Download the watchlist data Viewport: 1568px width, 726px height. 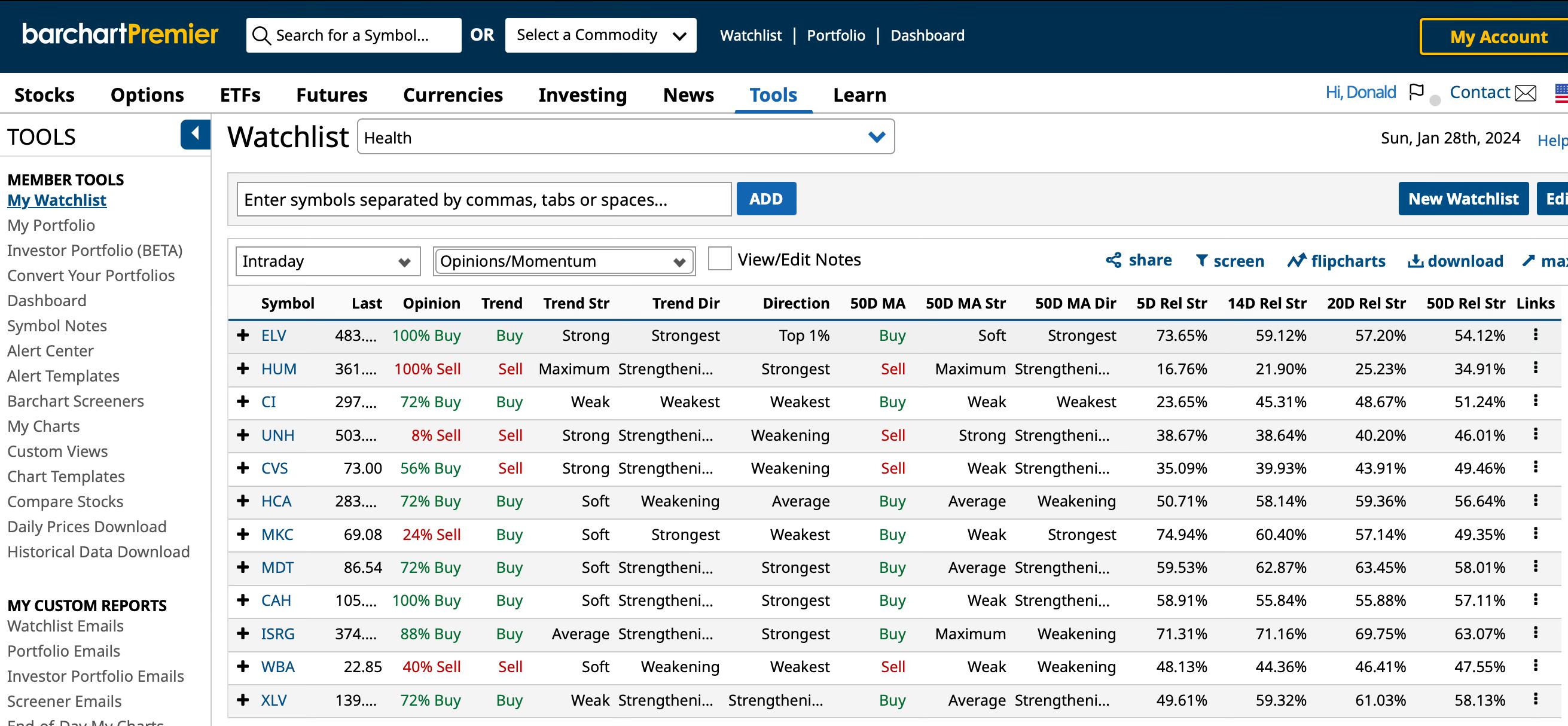coord(1456,261)
